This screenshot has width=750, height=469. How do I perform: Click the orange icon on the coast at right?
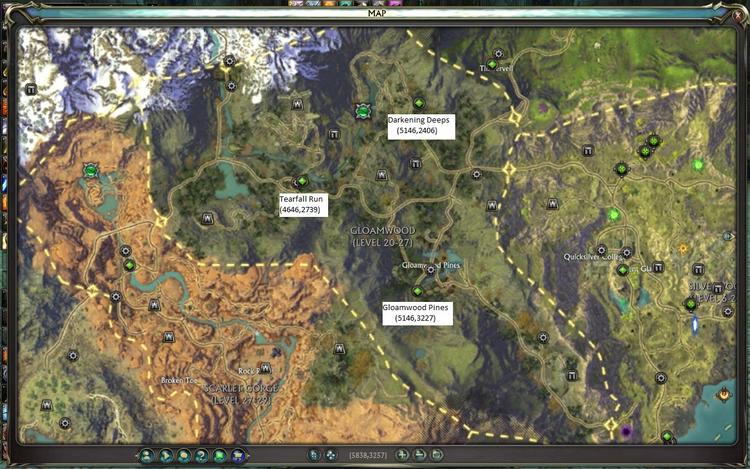[x=725, y=394]
